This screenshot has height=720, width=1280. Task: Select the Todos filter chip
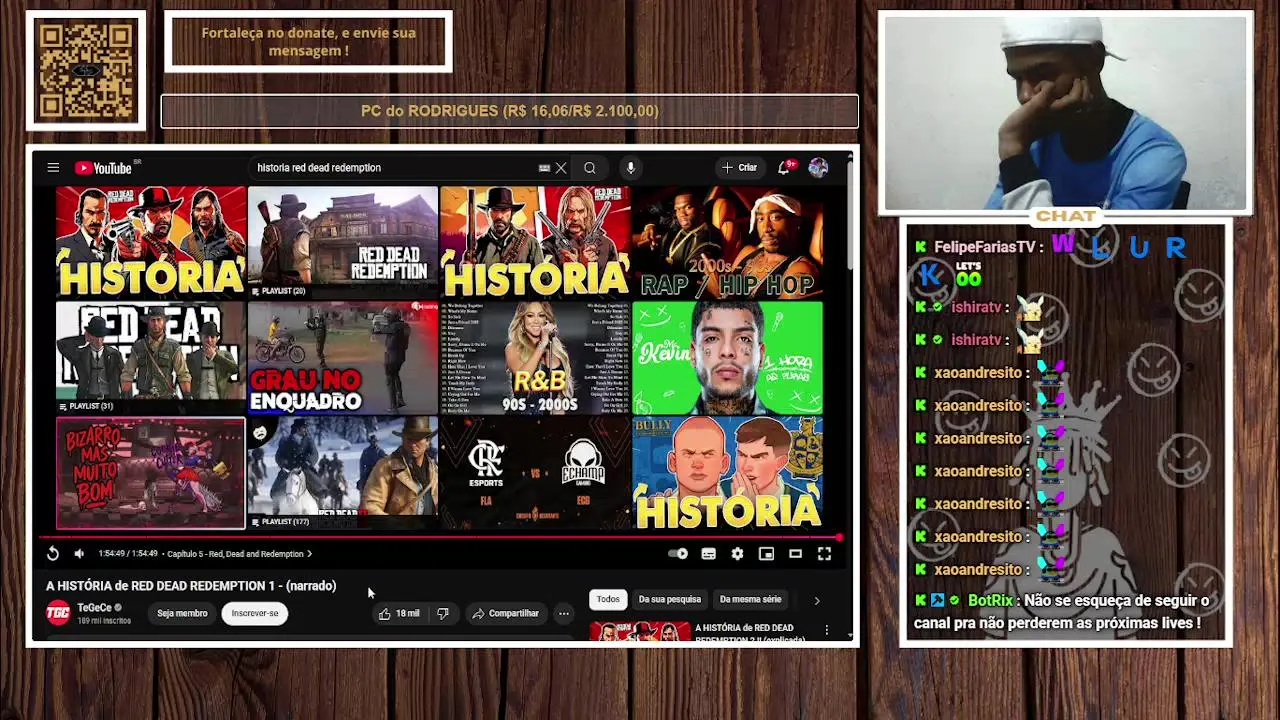(x=608, y=599)
